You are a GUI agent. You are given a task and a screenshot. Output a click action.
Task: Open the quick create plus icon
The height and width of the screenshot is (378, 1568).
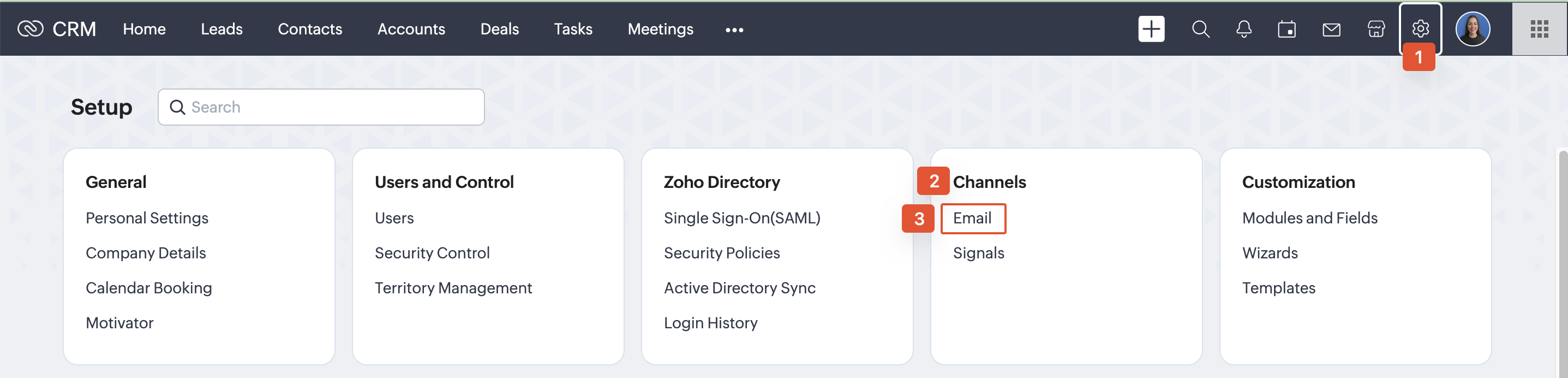(1151, 28)
